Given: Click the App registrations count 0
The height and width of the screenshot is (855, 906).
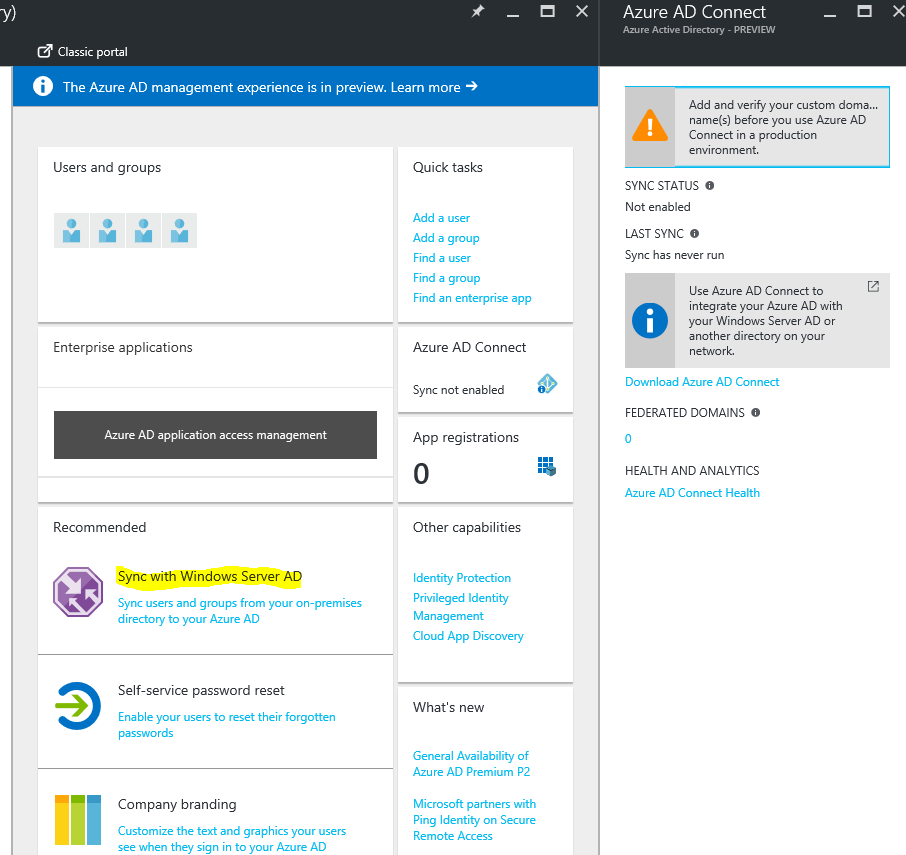Looking at the screenshot, I should [x=421, y=474].
